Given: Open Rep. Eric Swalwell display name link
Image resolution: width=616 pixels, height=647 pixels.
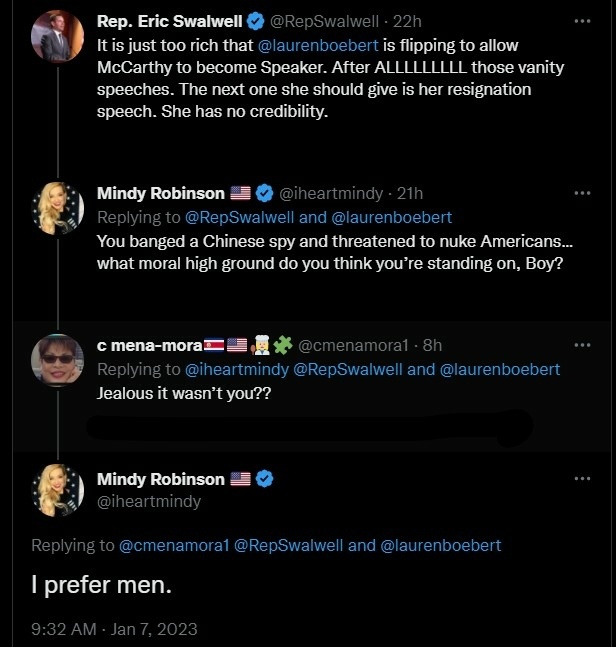Looking at the screenshot, I should [x=169, y=21].
